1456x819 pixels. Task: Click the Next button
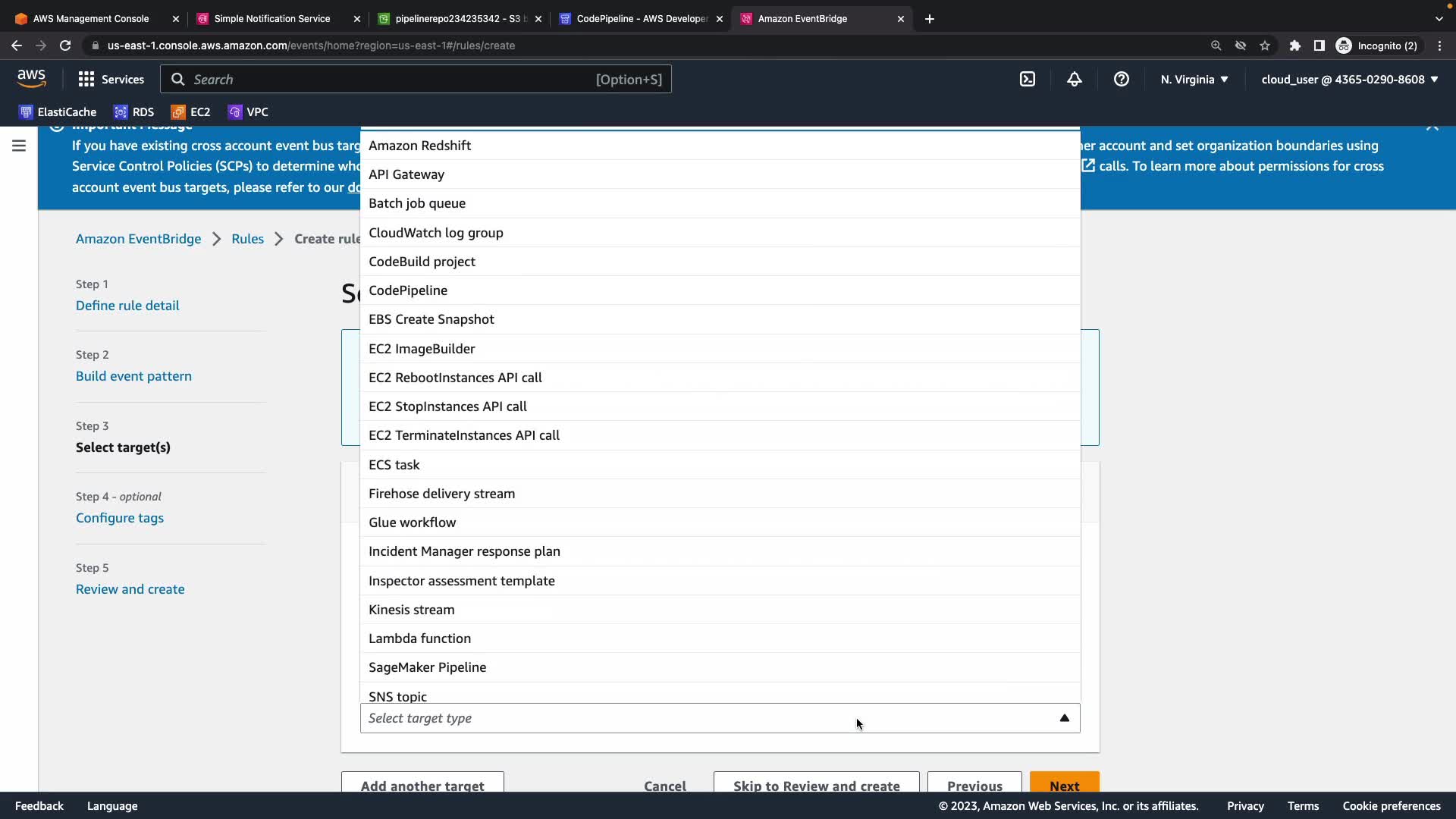pyautogui.click(x=1064, y=784)
